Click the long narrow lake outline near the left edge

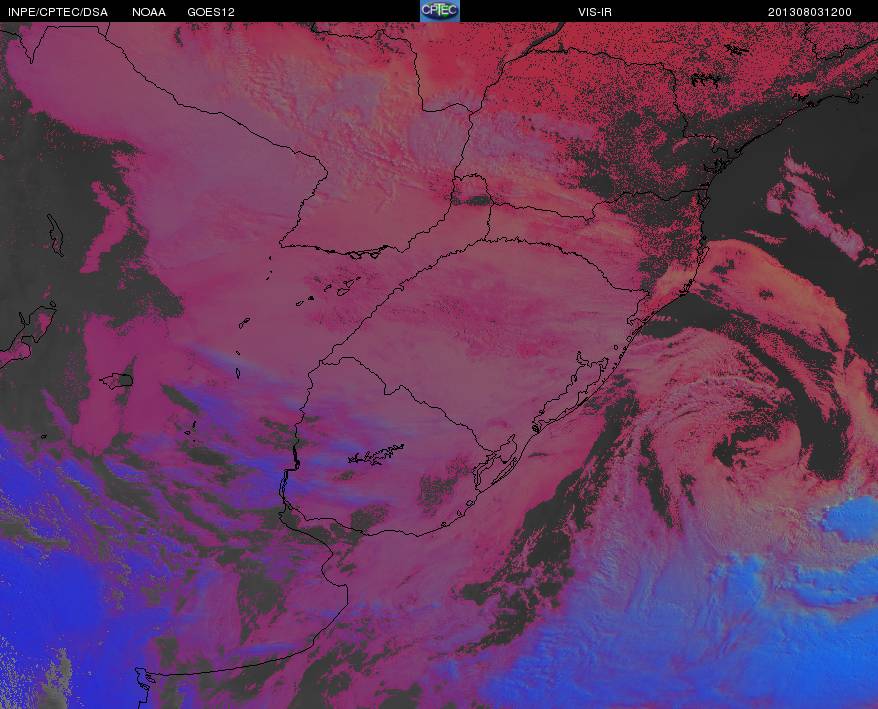coord(55,235)
